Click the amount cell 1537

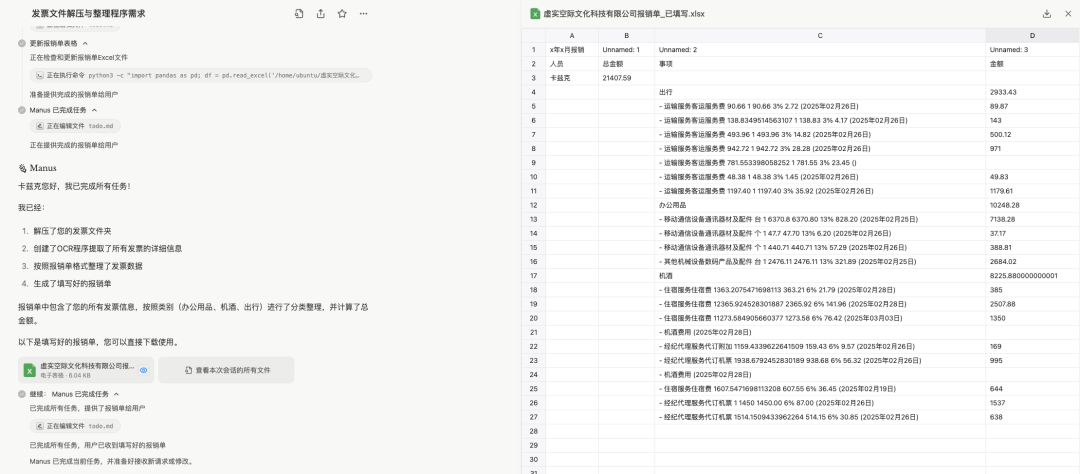click(x=1032, y=403)
